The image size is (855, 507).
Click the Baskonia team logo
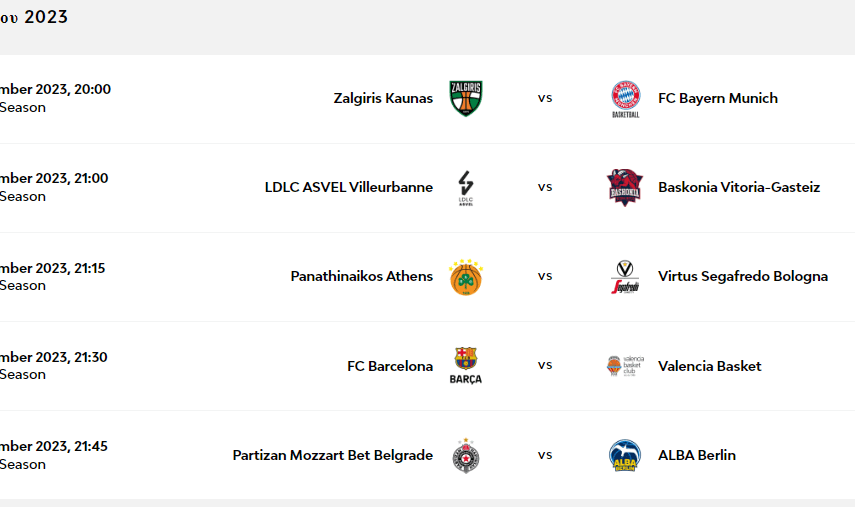[x=626, y=187]
